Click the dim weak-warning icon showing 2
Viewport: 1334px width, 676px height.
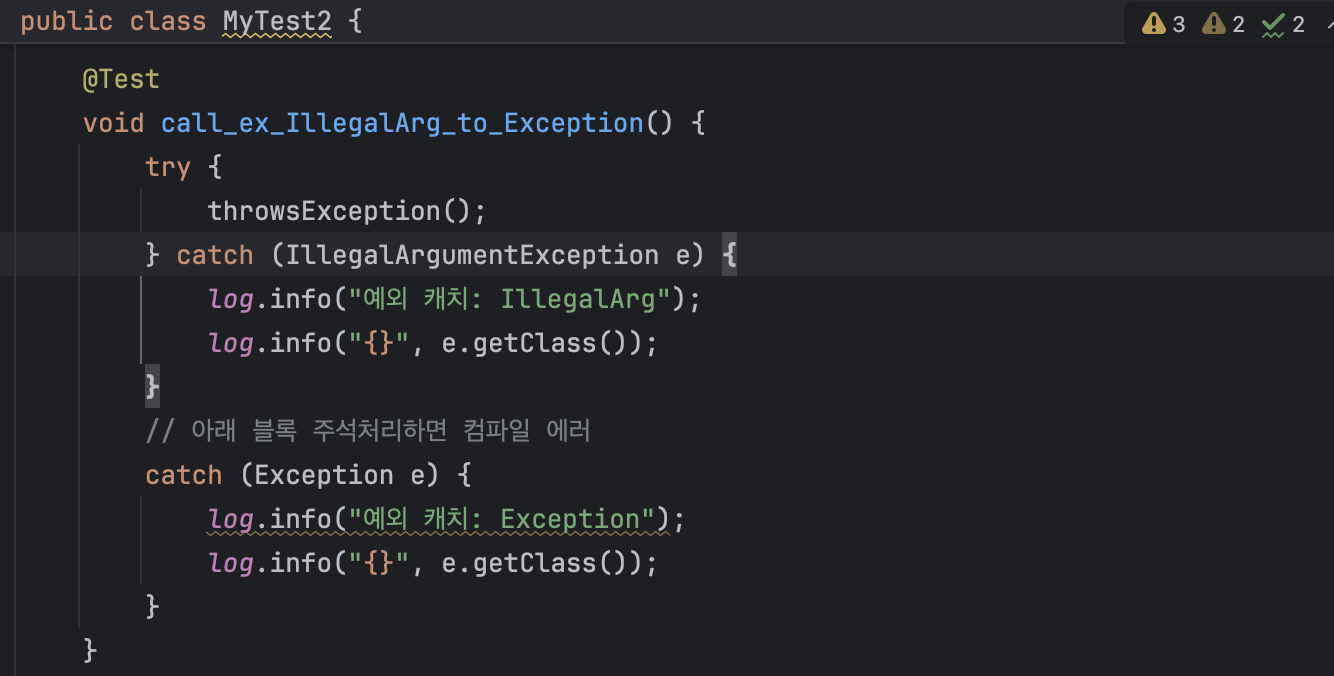1214,24
